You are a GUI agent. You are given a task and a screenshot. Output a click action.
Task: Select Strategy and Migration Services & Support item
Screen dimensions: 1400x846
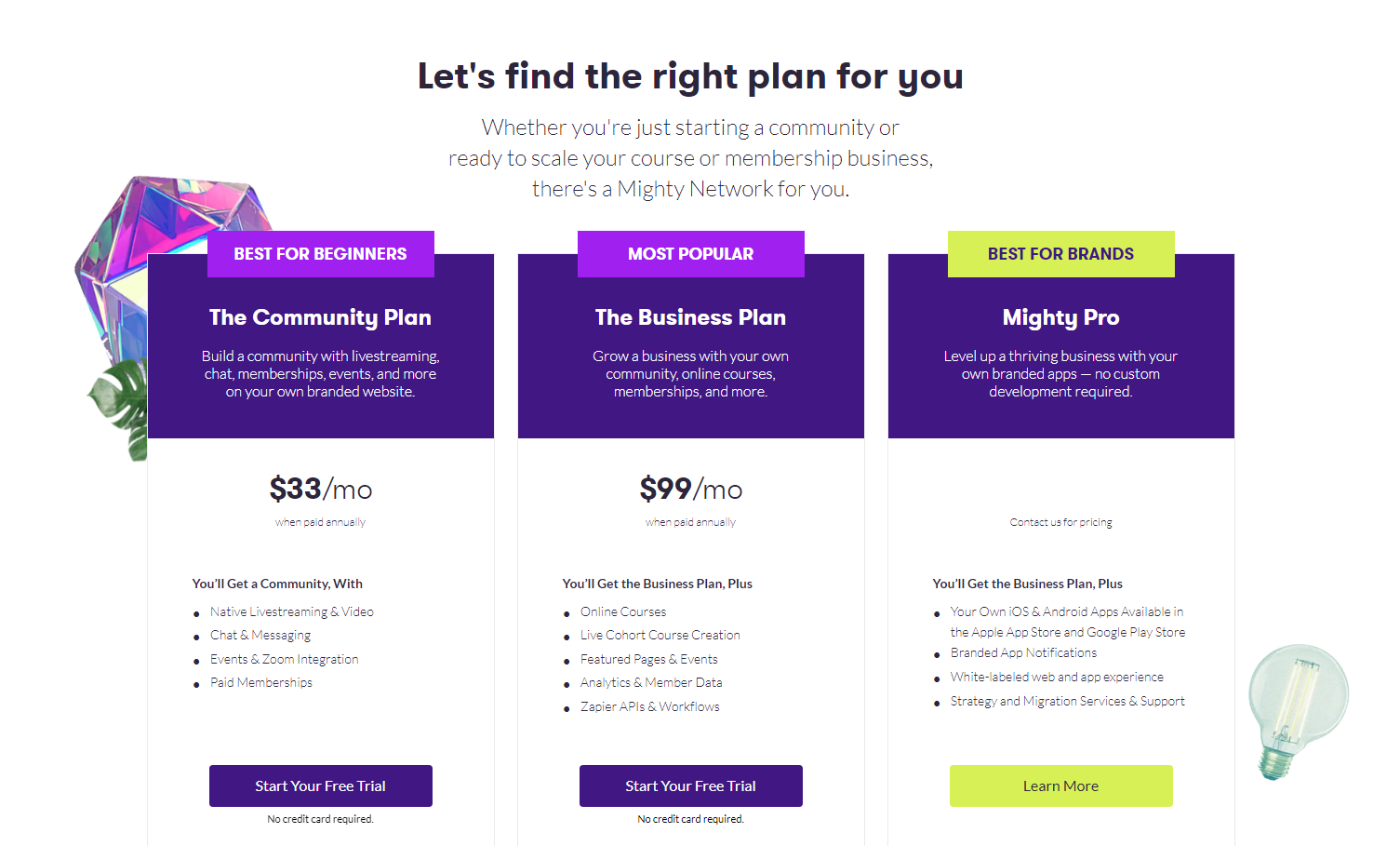pos(1067,701)
